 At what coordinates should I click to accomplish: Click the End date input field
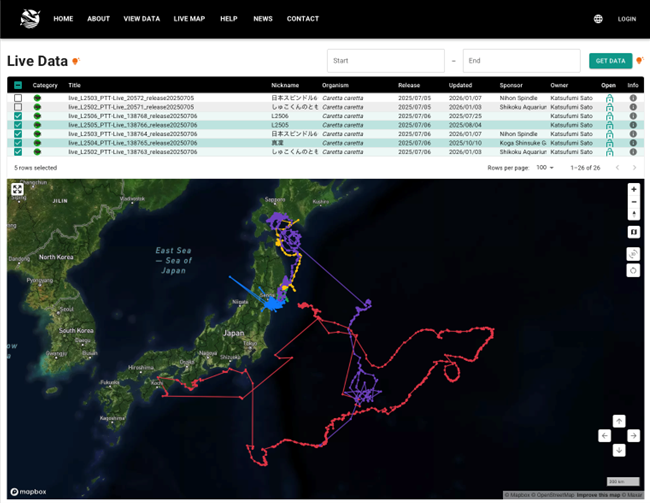click(x=521, y=61)
